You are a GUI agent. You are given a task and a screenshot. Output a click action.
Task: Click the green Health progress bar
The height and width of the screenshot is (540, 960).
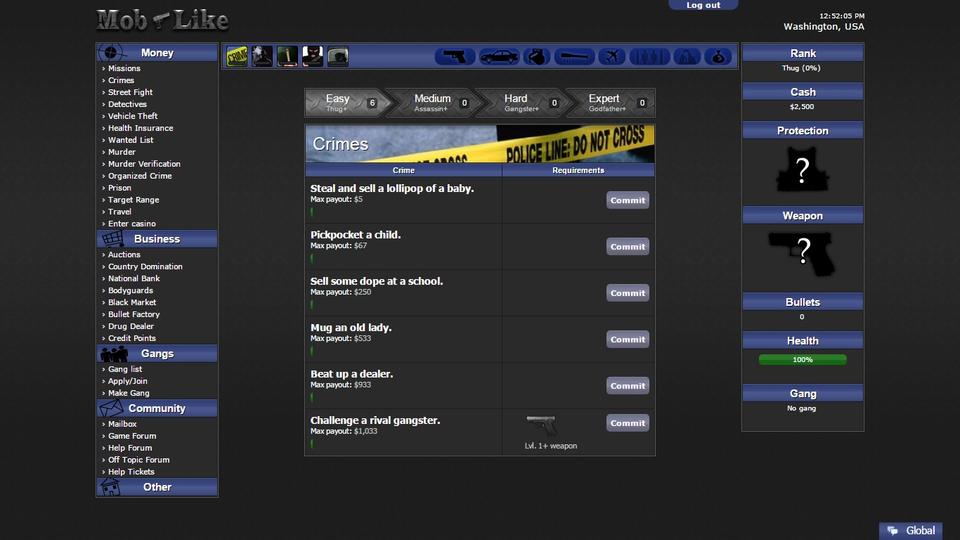802,359
